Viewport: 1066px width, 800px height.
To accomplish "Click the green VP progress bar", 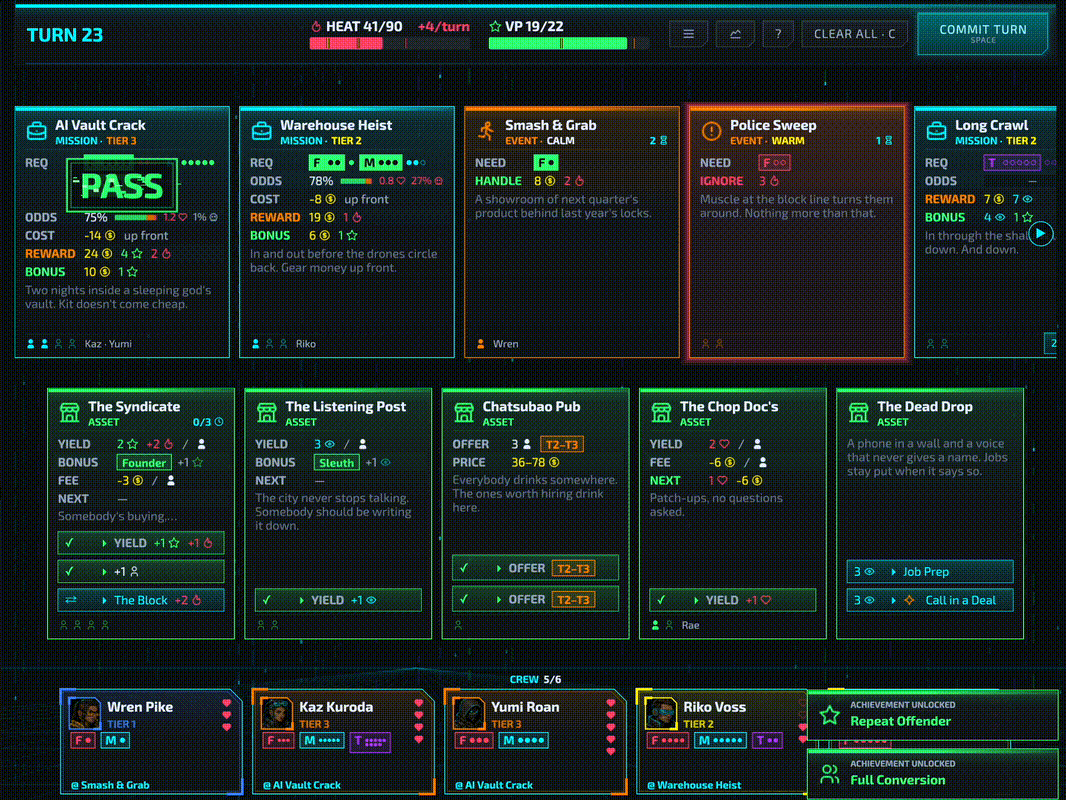I will pos(568,44).
